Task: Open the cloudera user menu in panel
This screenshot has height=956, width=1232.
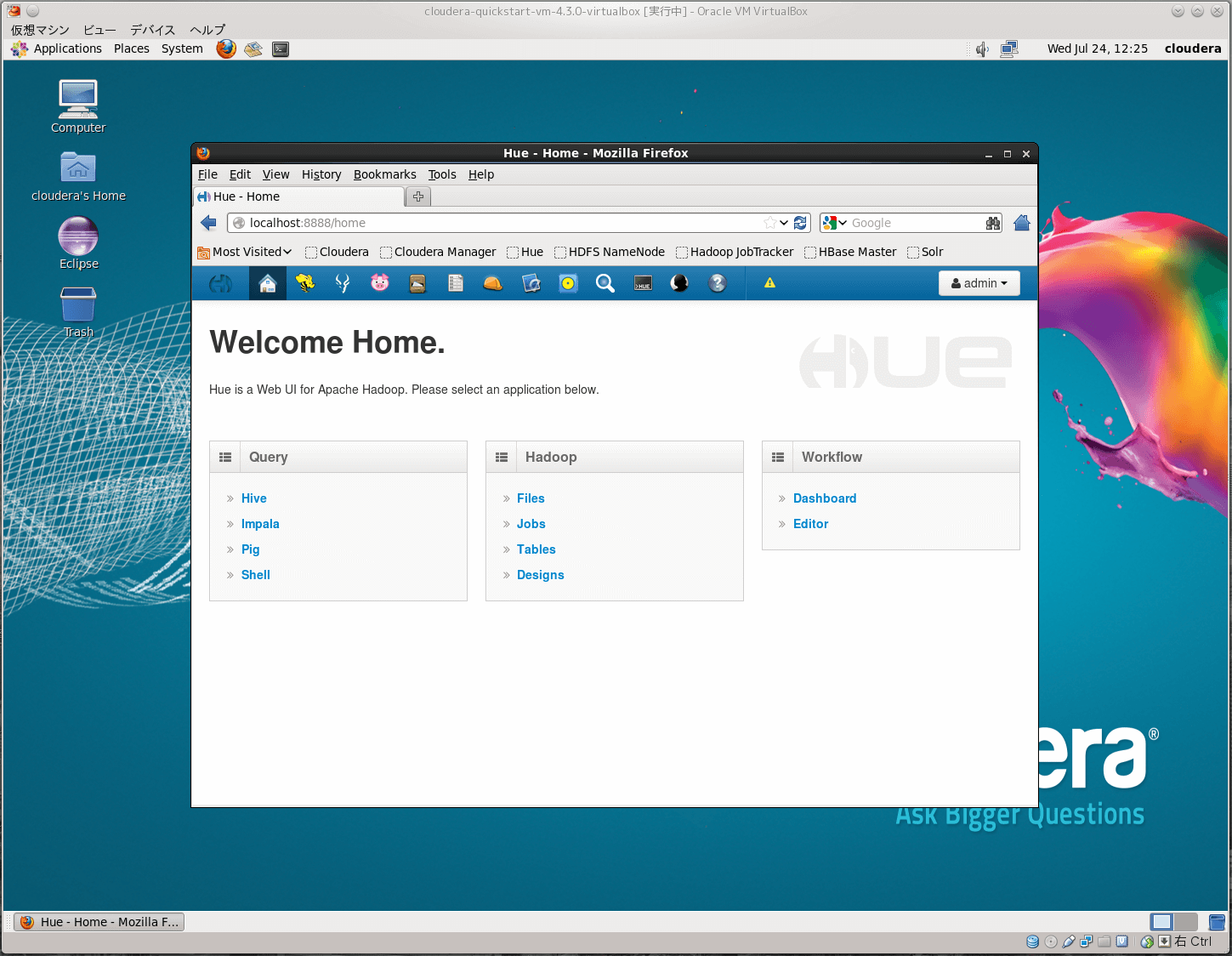Action: pyautogui.click(x=1193, y=48)
